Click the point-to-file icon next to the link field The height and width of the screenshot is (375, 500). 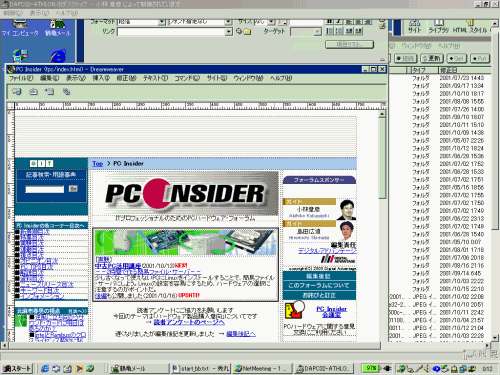coord(239,31)
